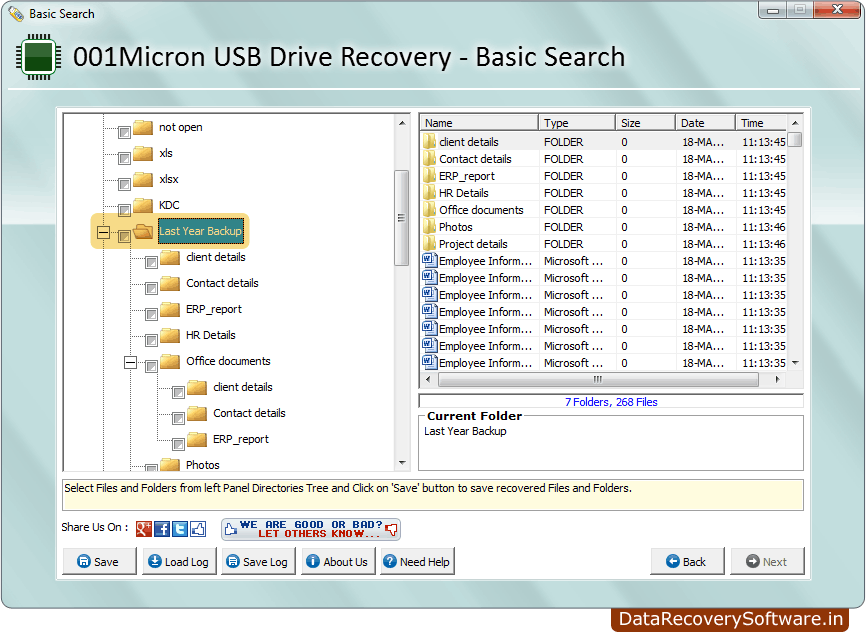The width and height of the screenshot is (866, 632).
Task: Sort file list by Date column header
Action: pyautogui.click(x=705, y=123)
